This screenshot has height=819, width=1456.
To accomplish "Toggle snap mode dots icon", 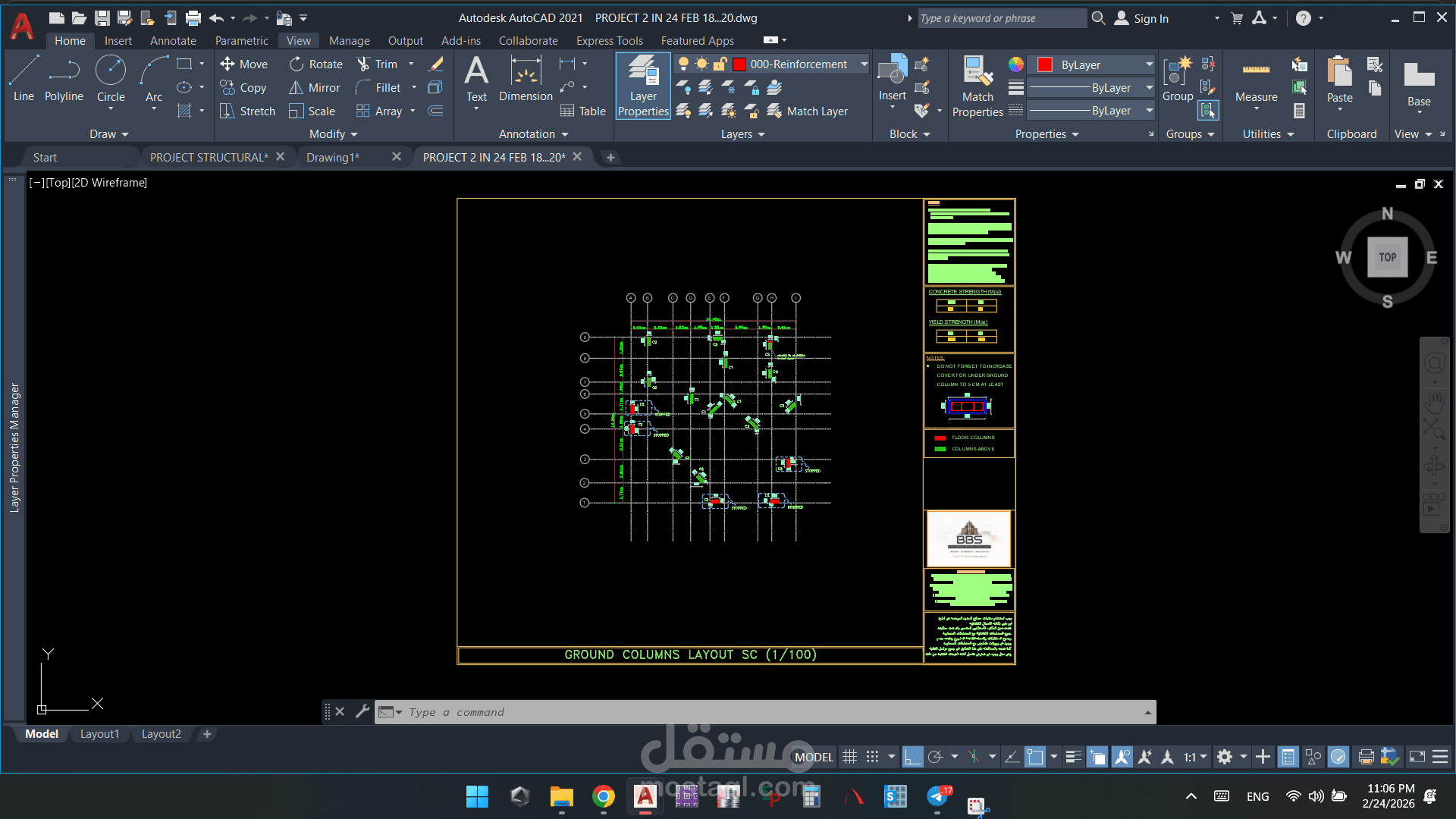I will 873,757.
